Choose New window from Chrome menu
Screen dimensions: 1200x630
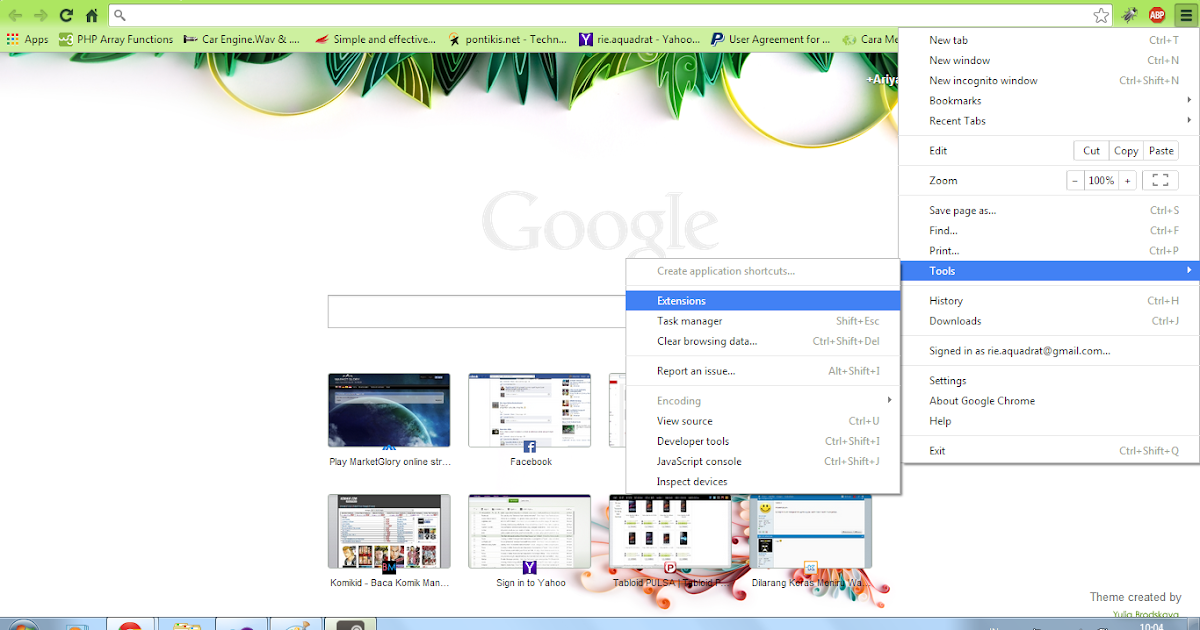[1048, 60]
